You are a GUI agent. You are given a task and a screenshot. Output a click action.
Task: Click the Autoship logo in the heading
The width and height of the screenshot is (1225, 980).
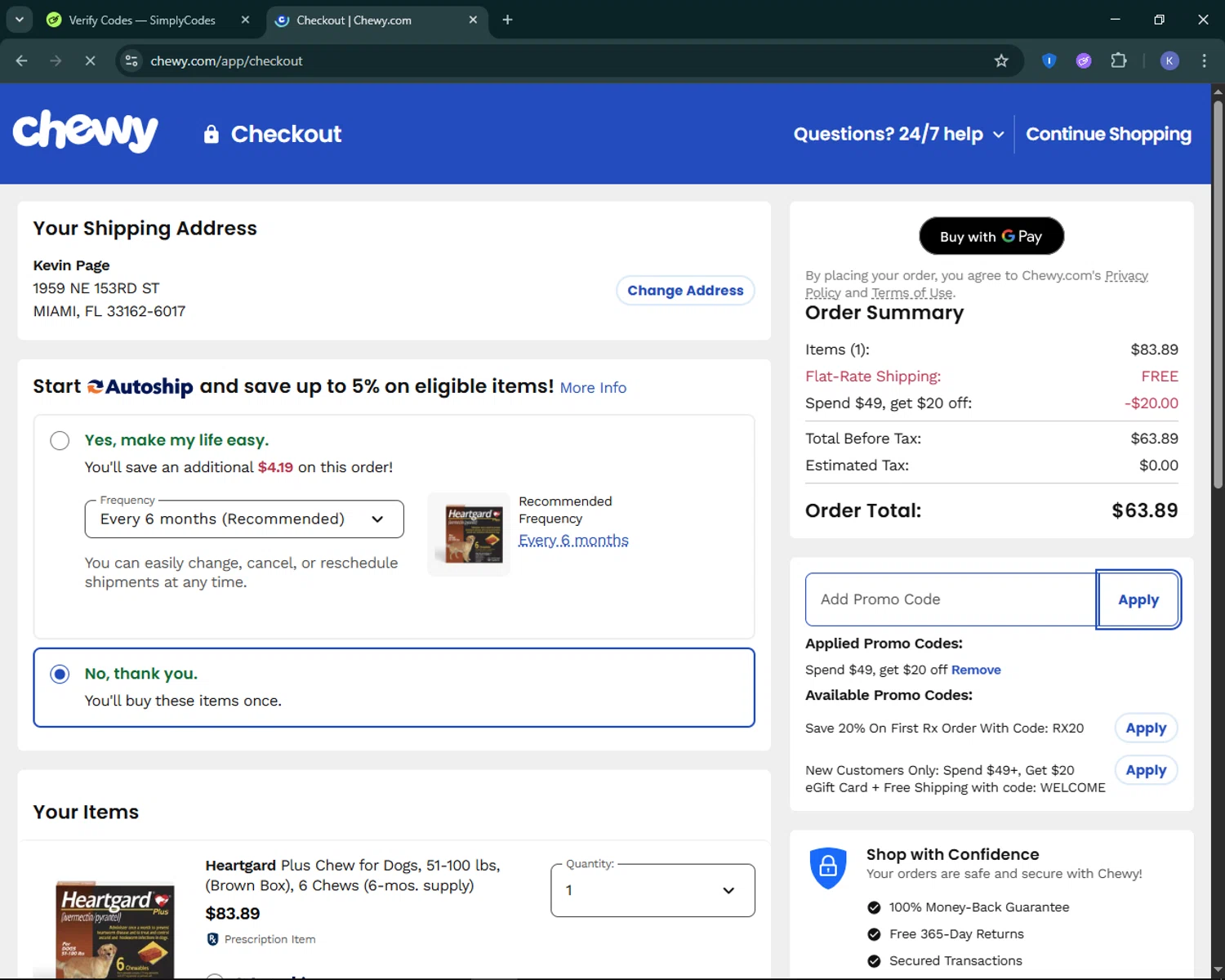[140, 387]
